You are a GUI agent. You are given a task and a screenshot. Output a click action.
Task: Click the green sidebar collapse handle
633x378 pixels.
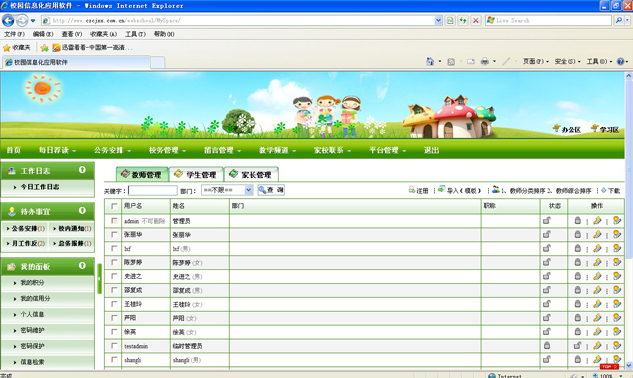99,279
